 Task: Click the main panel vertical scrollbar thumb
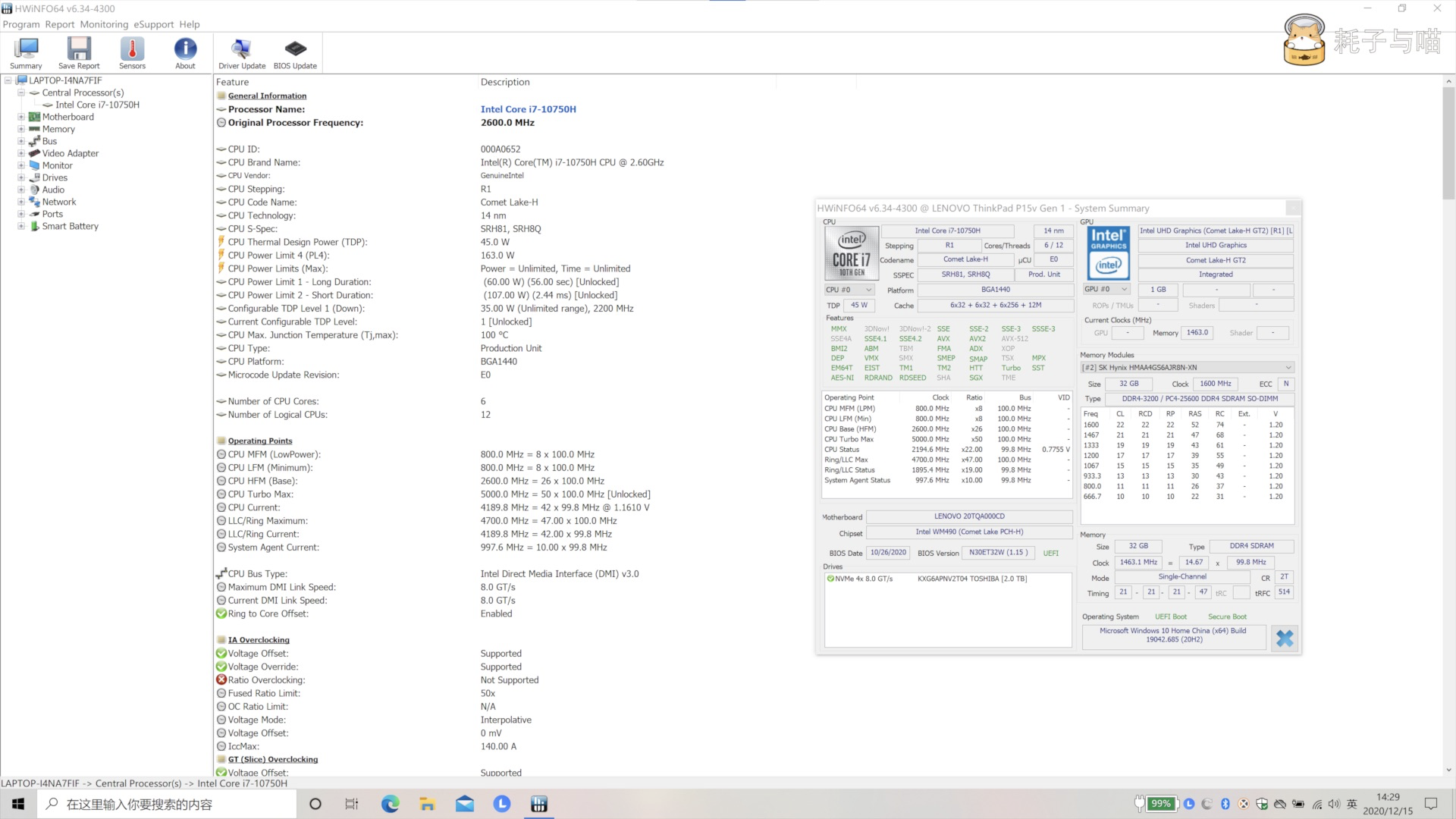click(x=1448, y=143)
